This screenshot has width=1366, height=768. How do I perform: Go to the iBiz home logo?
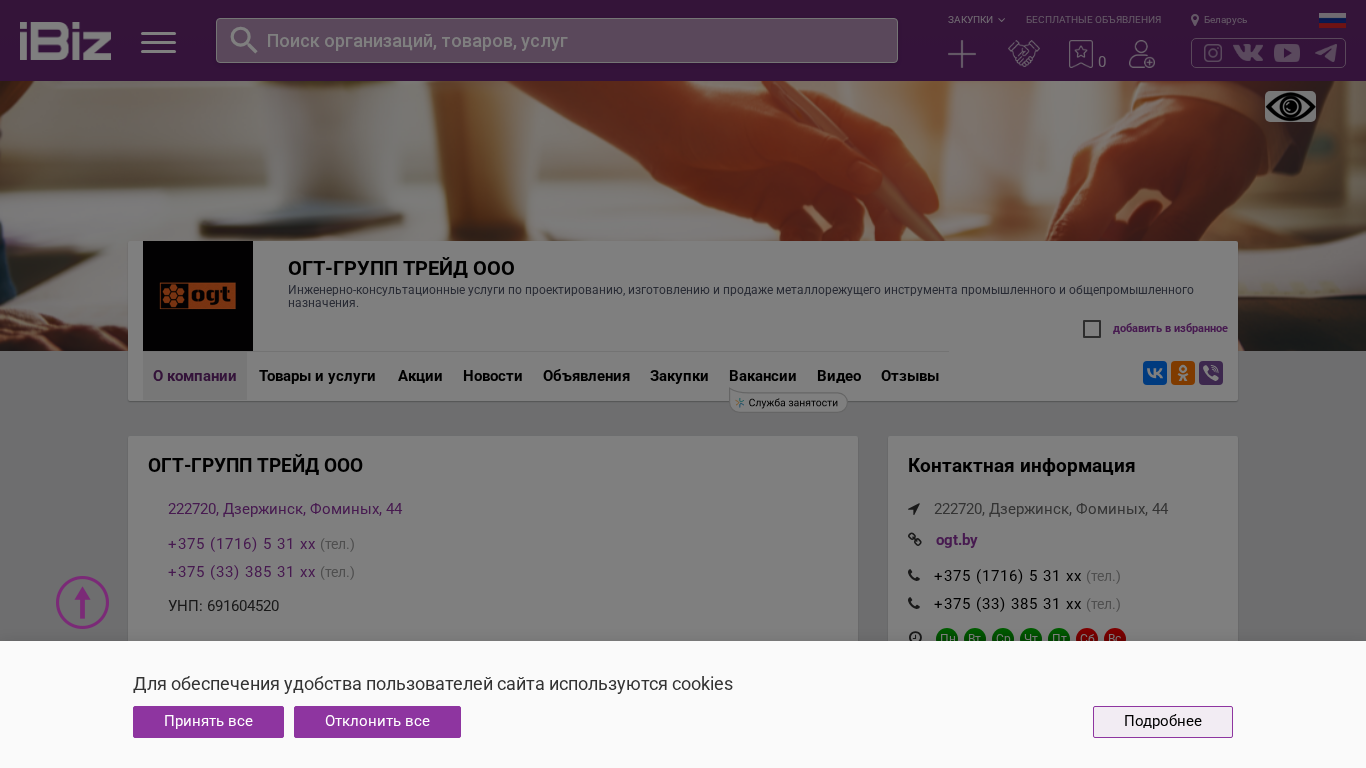pos(66,41)
